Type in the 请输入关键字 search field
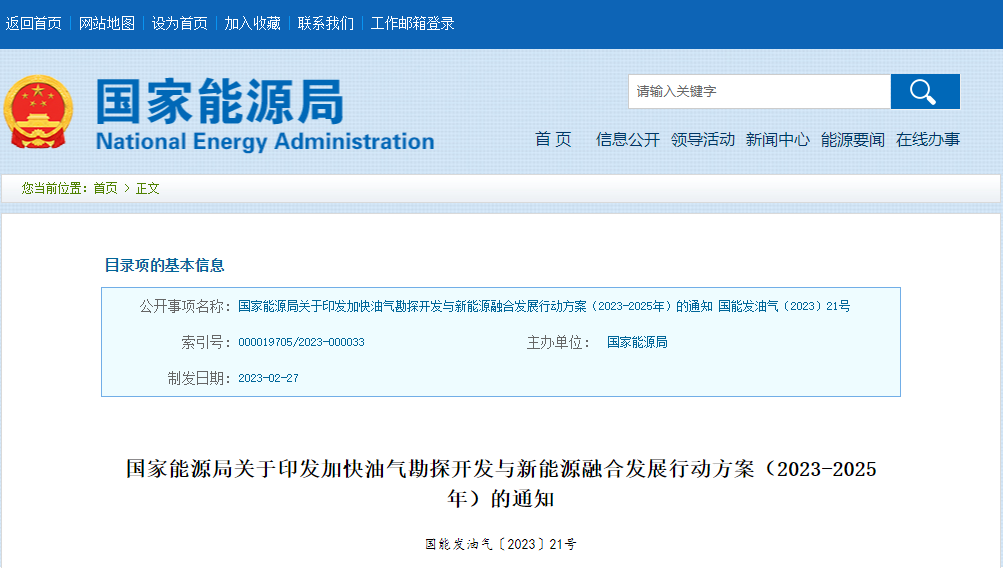This screenshot has height=568, width=1003. pyautogui.click(x=758, y=92)
